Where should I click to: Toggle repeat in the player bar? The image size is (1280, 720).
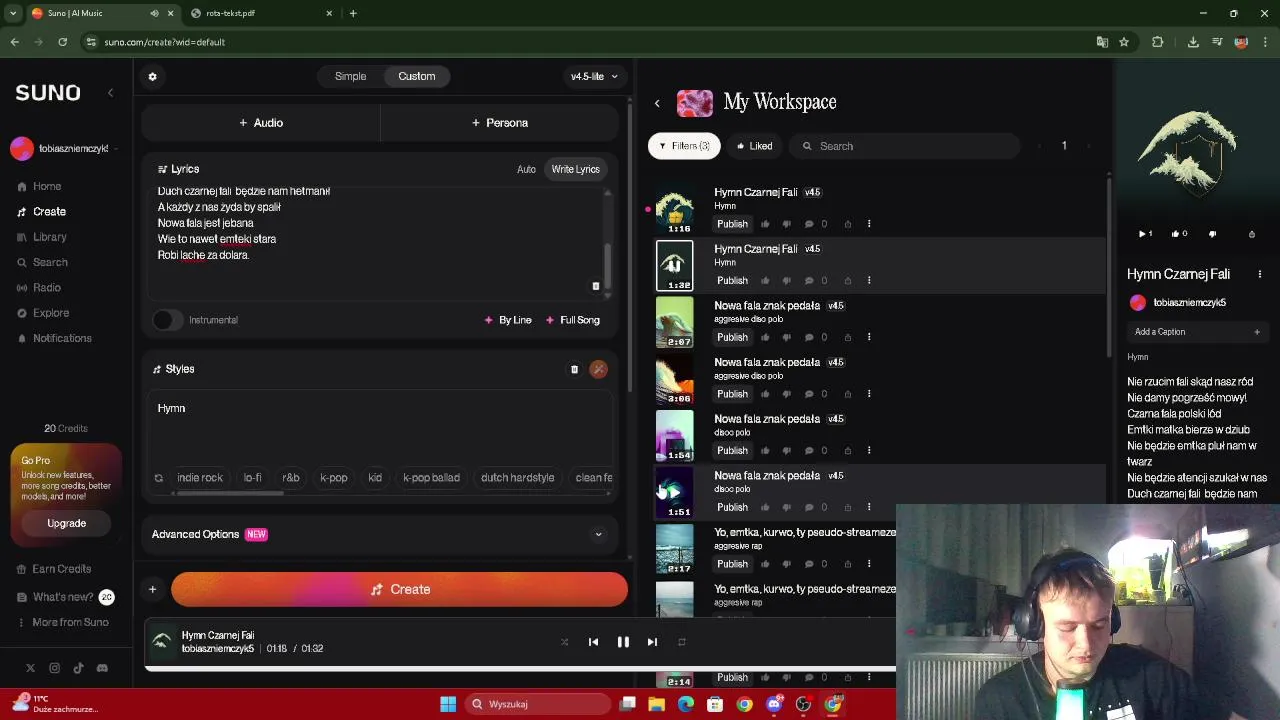[682, 642]
